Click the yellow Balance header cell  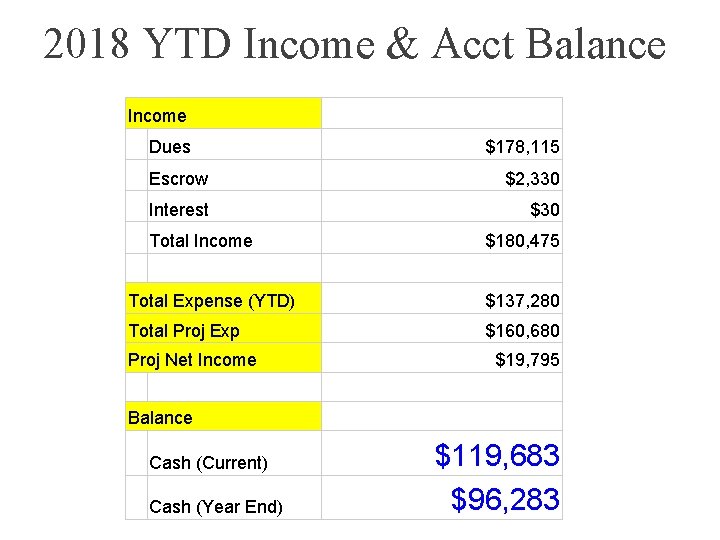(x=222, y=417)
